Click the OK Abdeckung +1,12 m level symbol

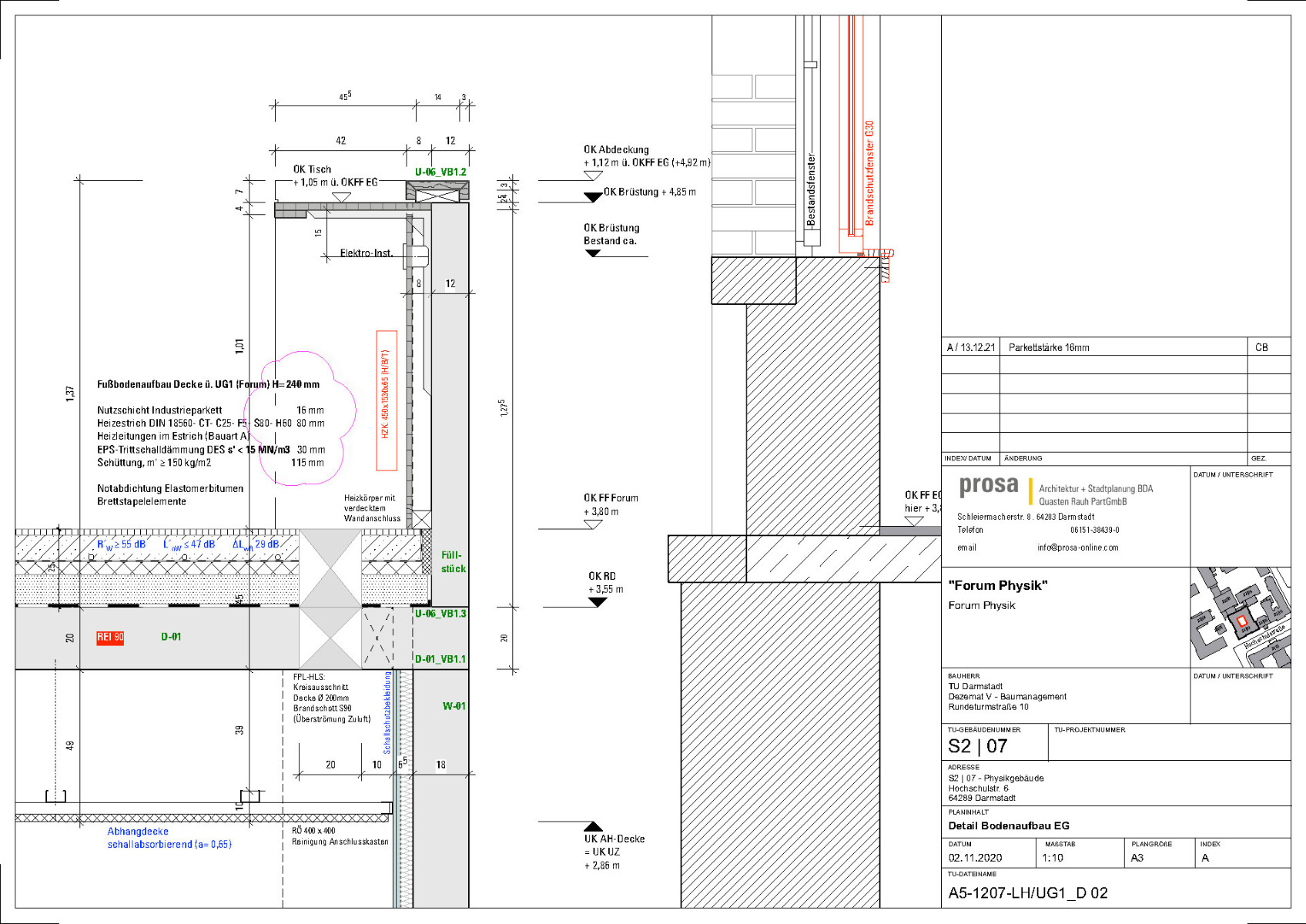591,176
